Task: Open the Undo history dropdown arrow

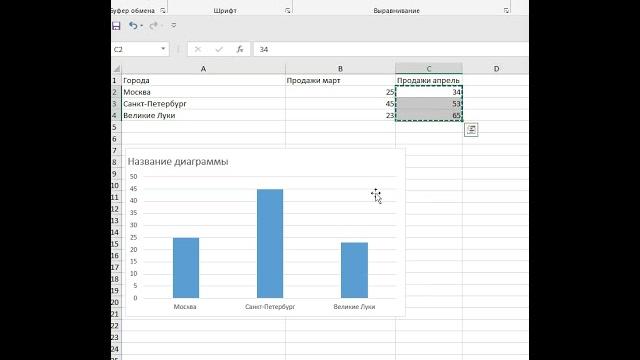Action: click(142, 26)
